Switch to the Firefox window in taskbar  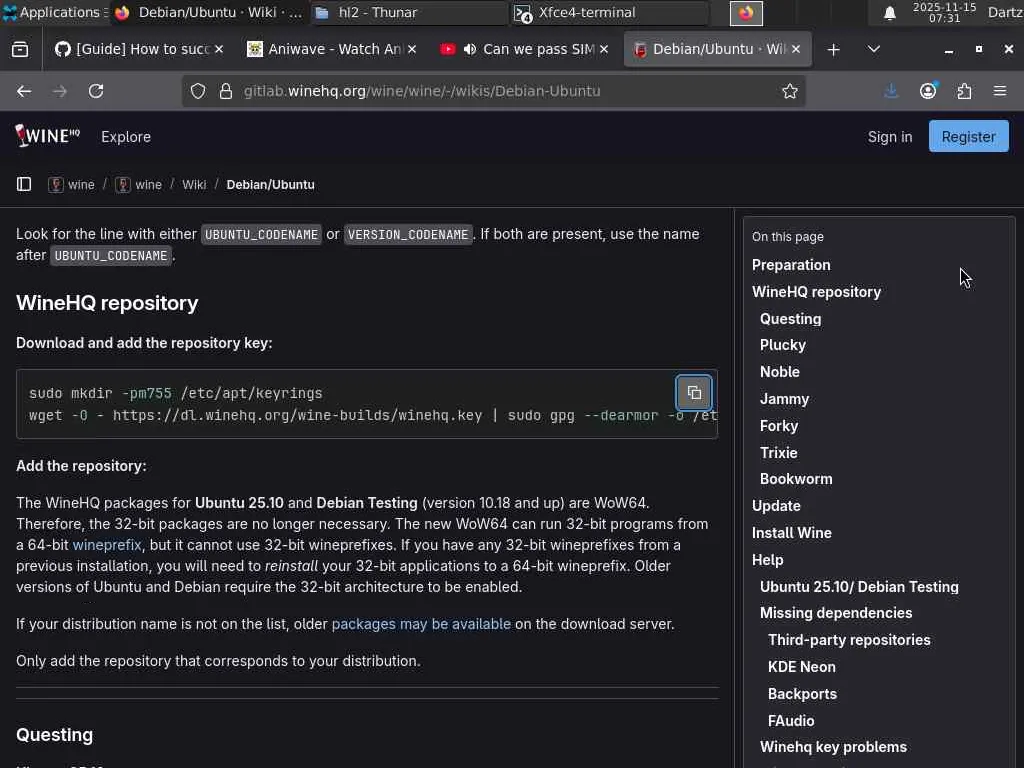tap(208, 12)
